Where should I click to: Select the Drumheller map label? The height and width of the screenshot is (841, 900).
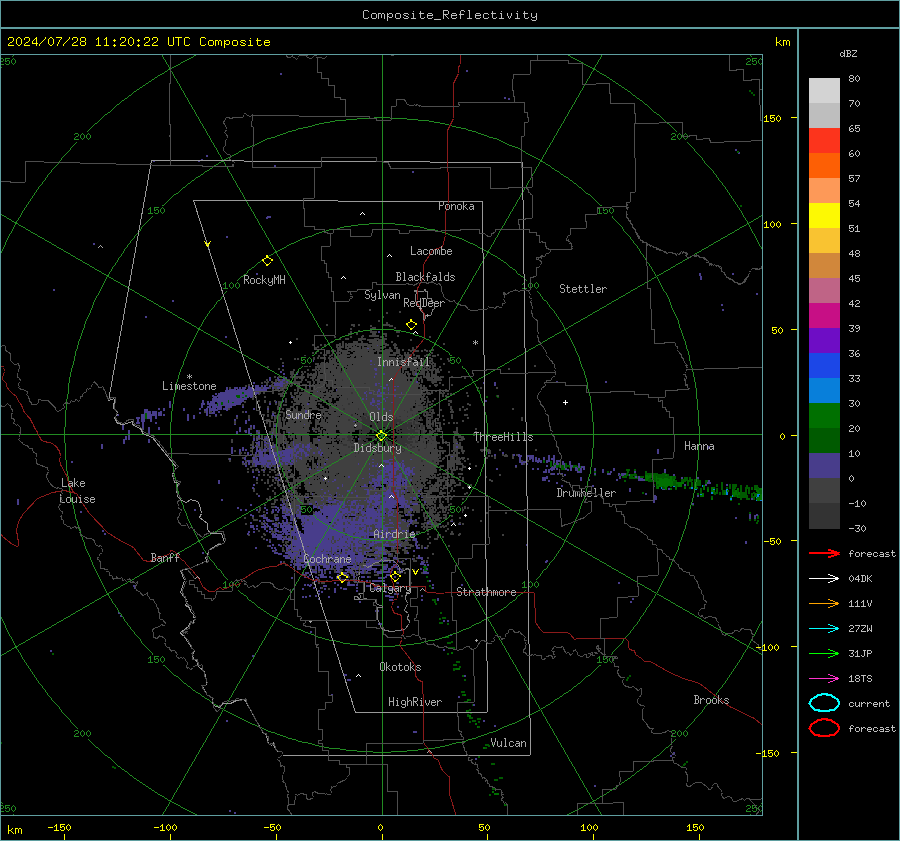click(x=586, y=493)
